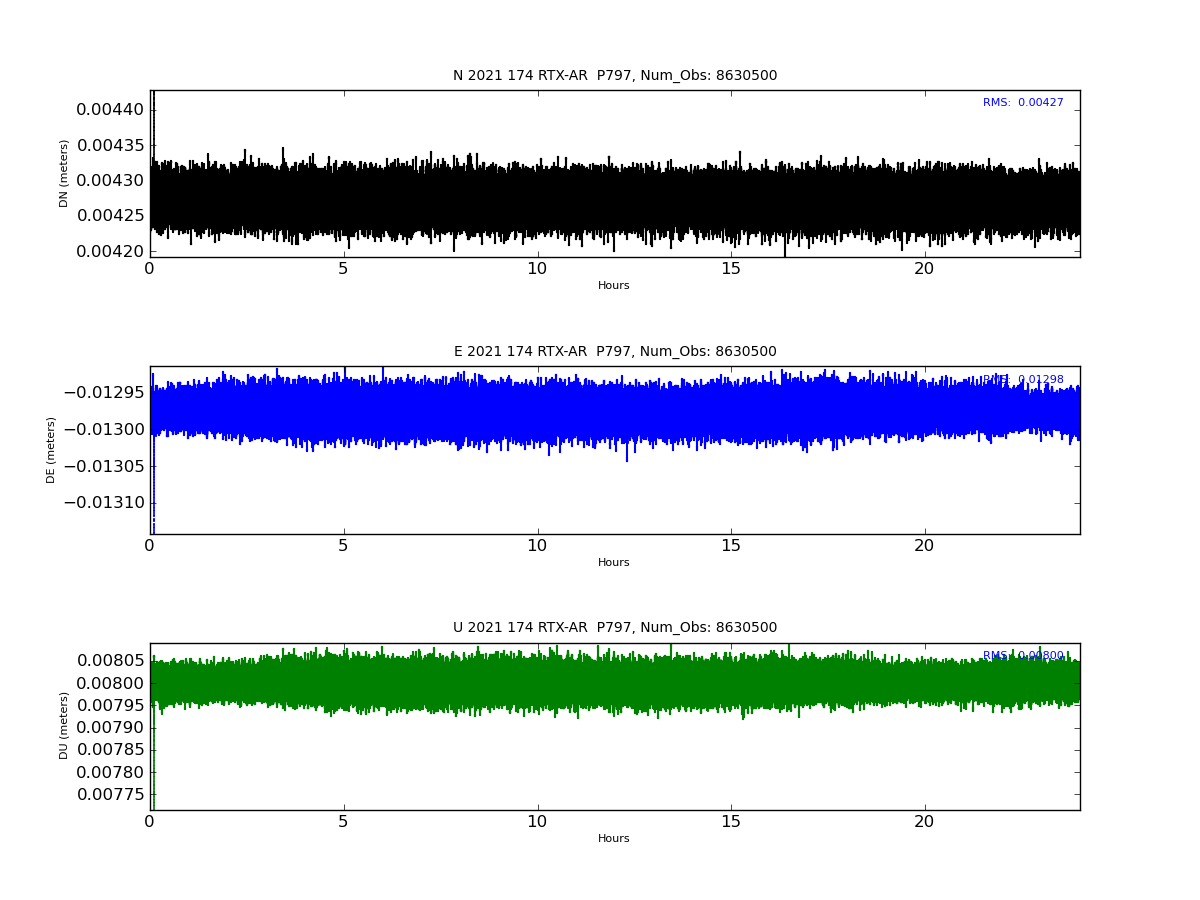
Task: Click the 0.00800 y-axis tick in Up plot
Action: (x=110, y=684)
